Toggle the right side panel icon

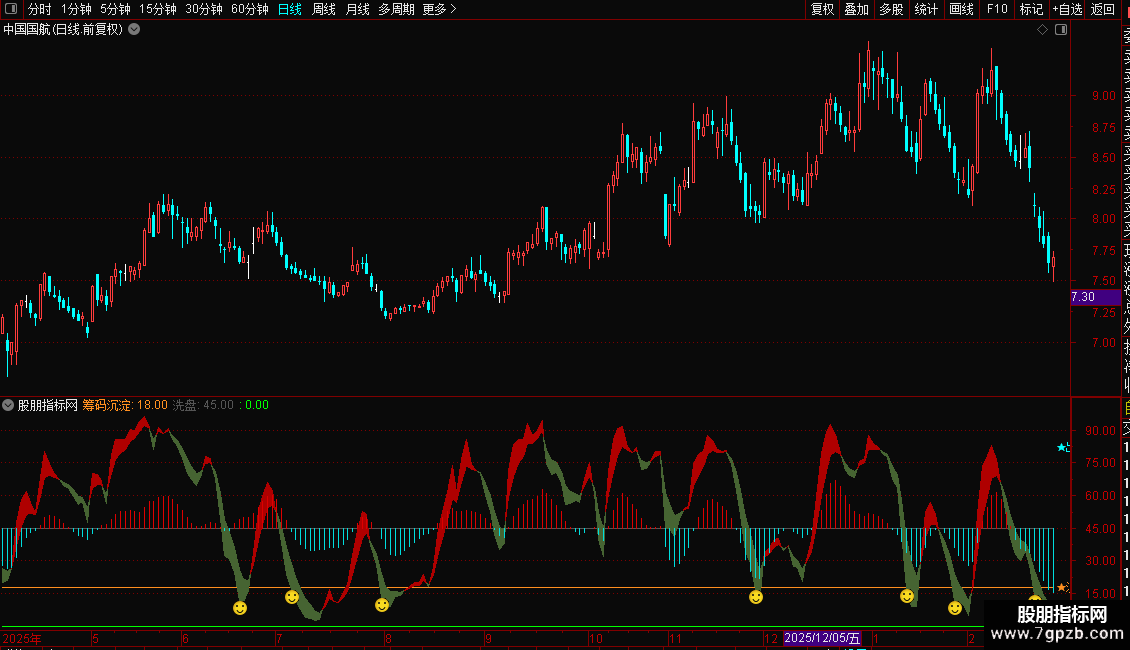pos(1061,30)
